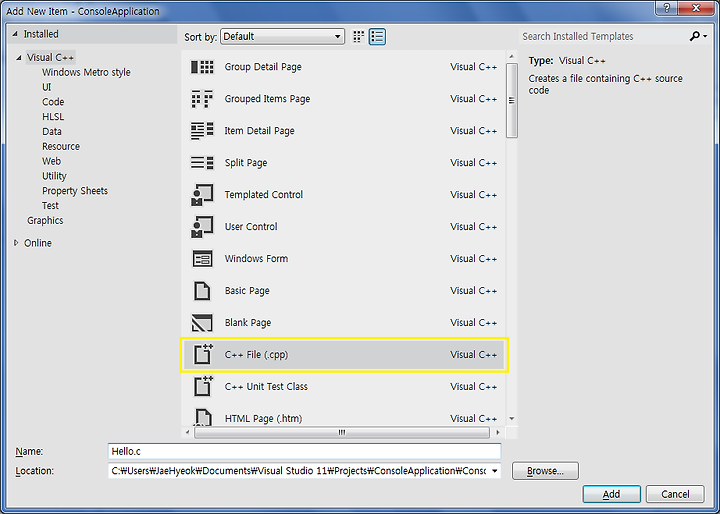
Task: Click the Browse... button
Action: point(546,471)
